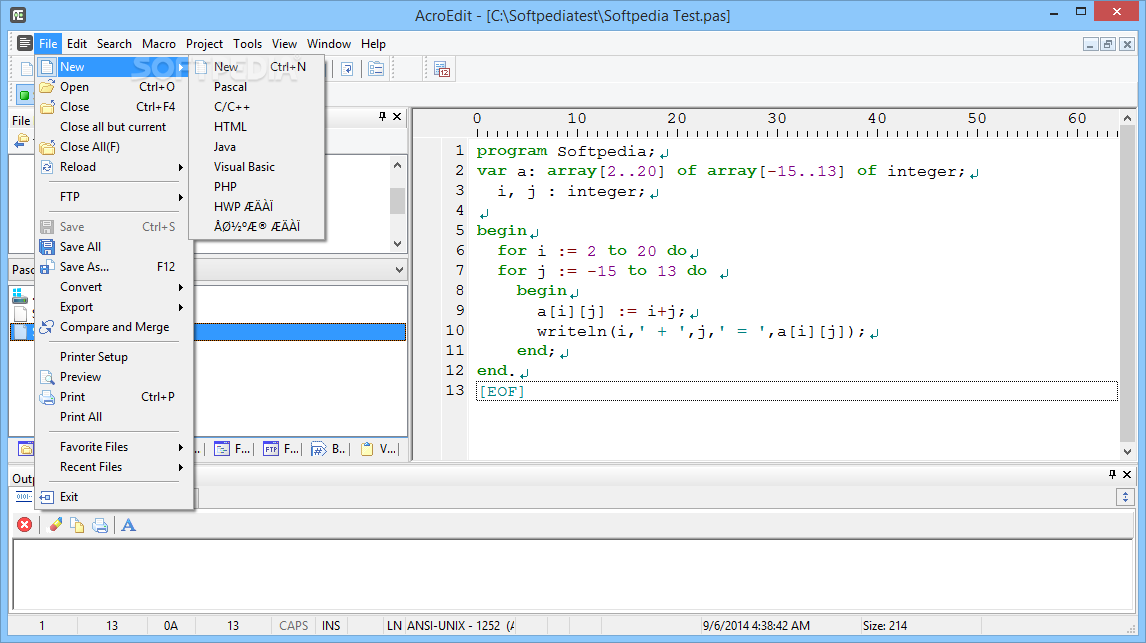Expand the Favorite Files submenu
Screen dimensions: 1146x643
(114, 446)
